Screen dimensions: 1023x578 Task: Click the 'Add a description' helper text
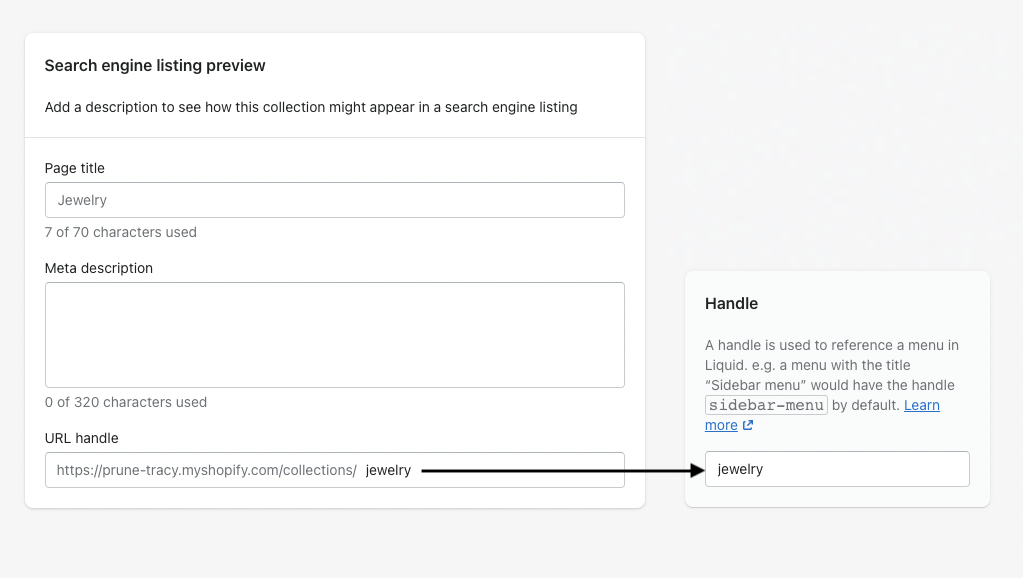311,107
